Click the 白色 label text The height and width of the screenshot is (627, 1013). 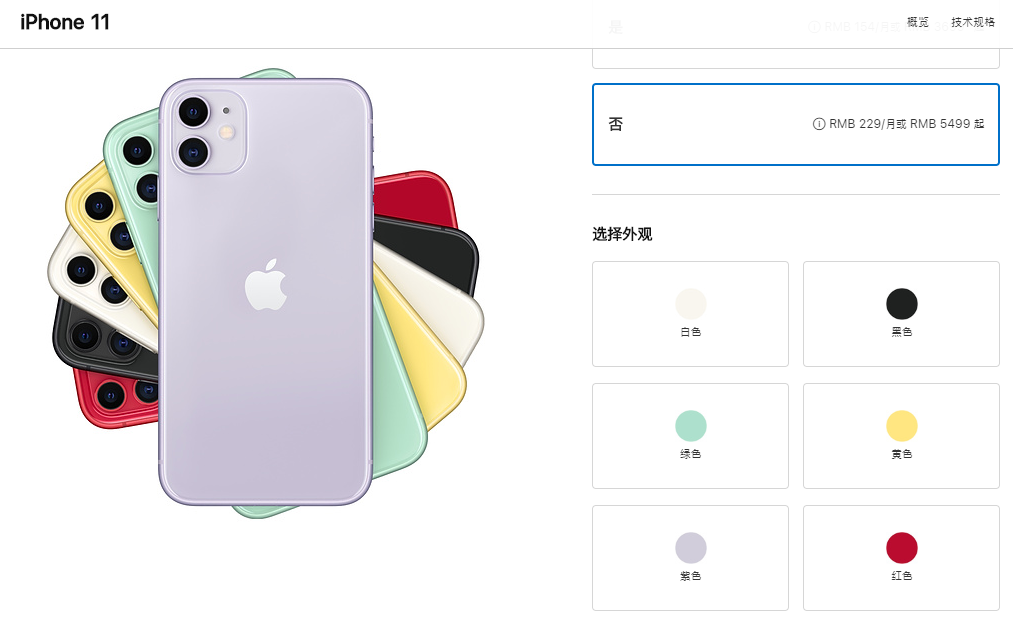click(691, 332)
